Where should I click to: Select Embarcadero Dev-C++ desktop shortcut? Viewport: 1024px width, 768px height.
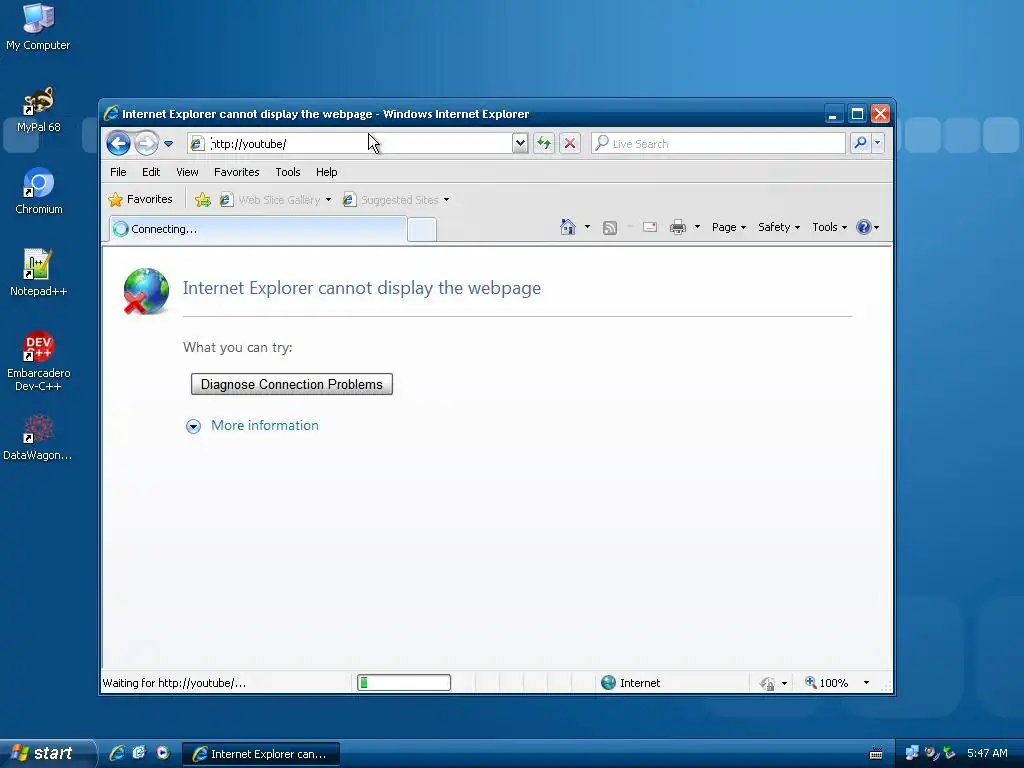click(39, 361)
